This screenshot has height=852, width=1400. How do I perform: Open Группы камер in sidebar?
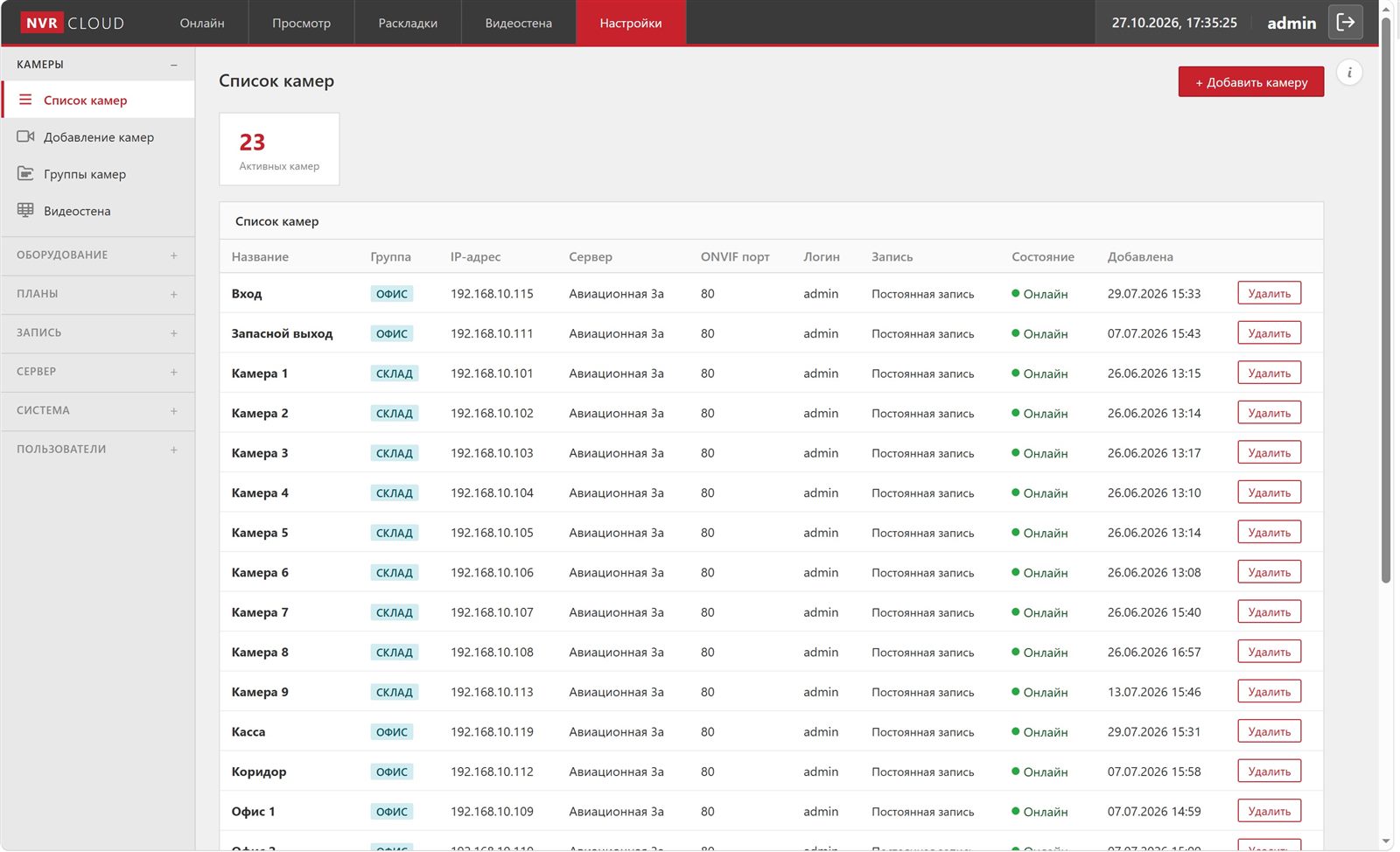click(98, 174)
